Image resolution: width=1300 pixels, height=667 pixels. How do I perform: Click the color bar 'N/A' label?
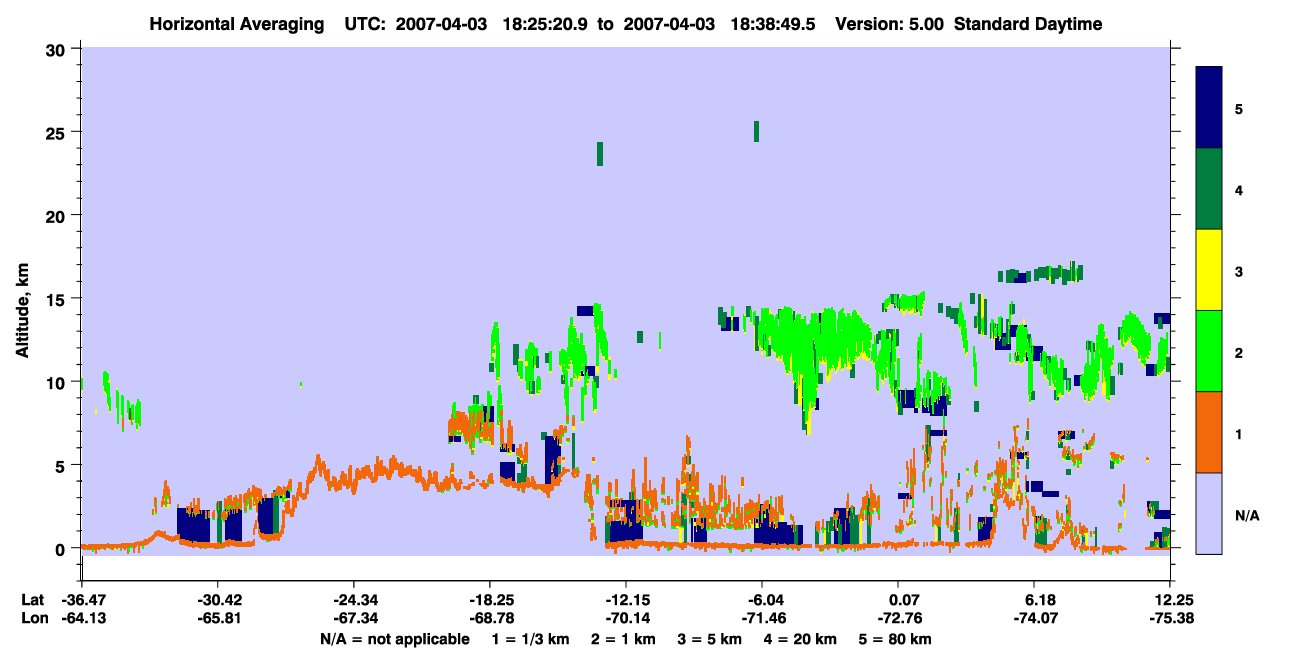click(1246, 515)
